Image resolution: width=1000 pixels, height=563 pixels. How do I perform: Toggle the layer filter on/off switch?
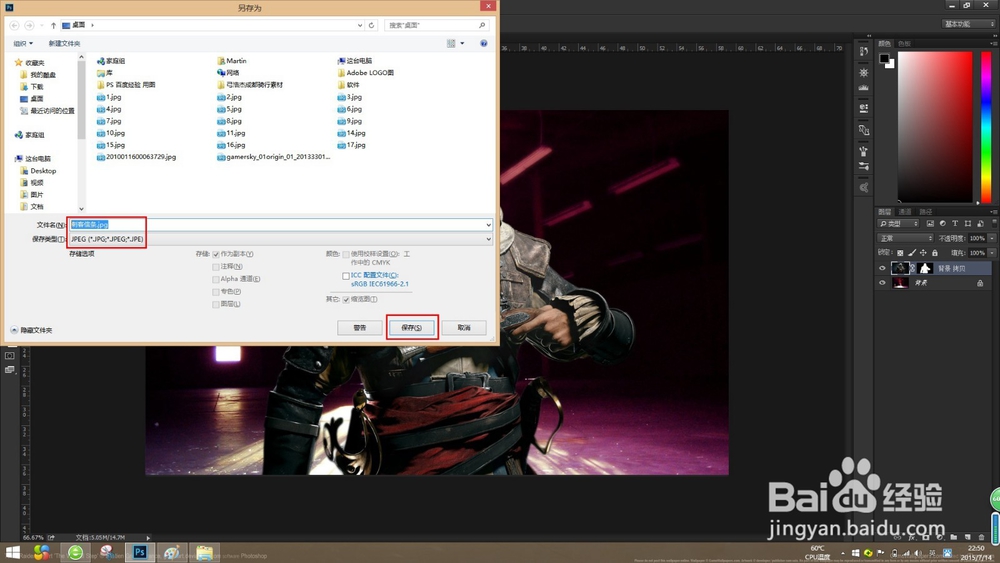pyautogui.click(x=993, y=223)
